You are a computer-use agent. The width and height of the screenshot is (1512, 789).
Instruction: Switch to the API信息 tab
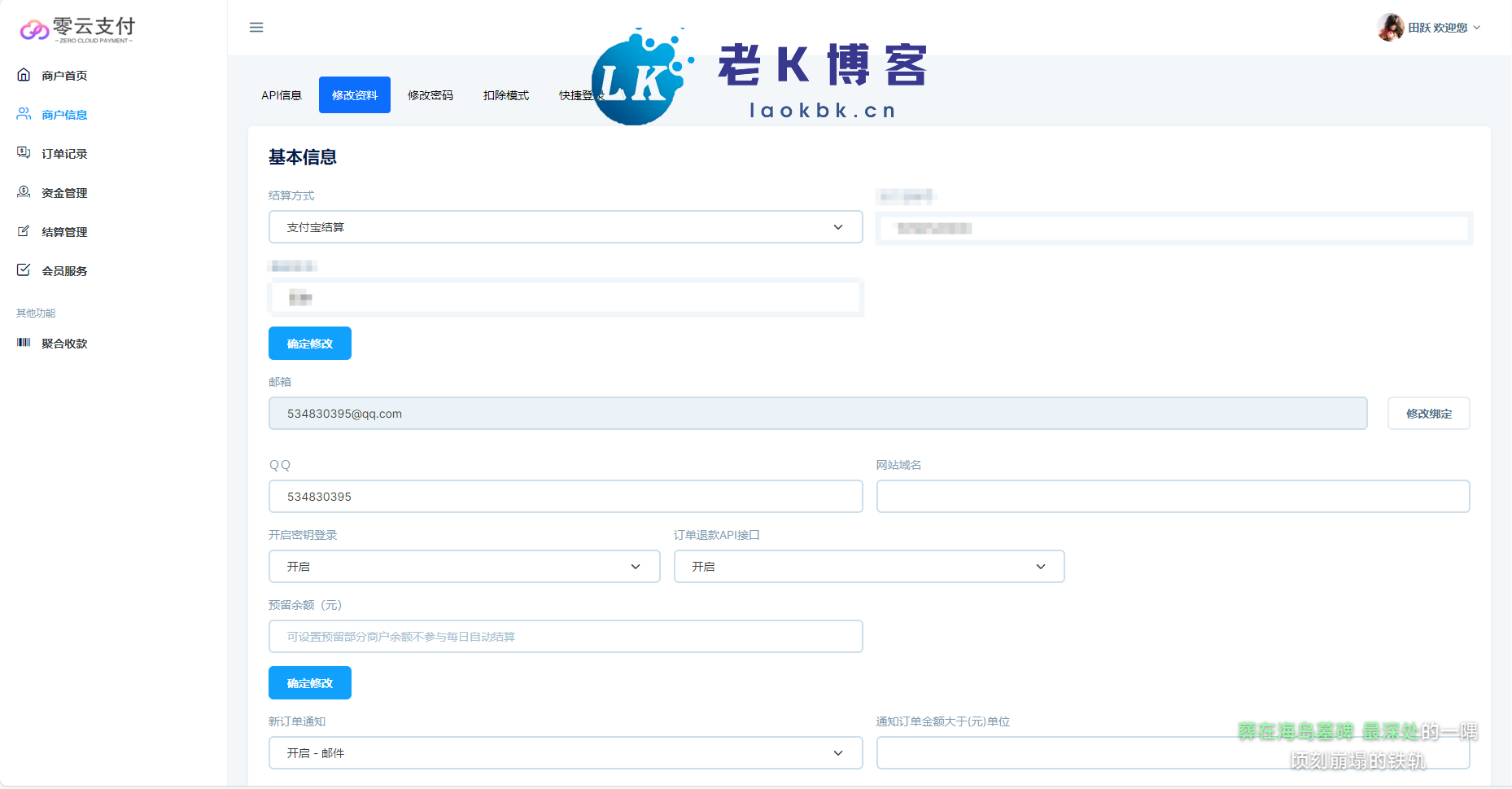pos(282,95)
